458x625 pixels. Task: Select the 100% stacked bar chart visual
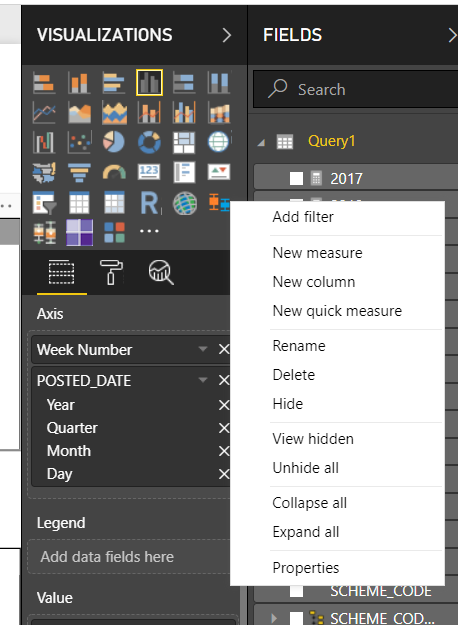(184, 83)
